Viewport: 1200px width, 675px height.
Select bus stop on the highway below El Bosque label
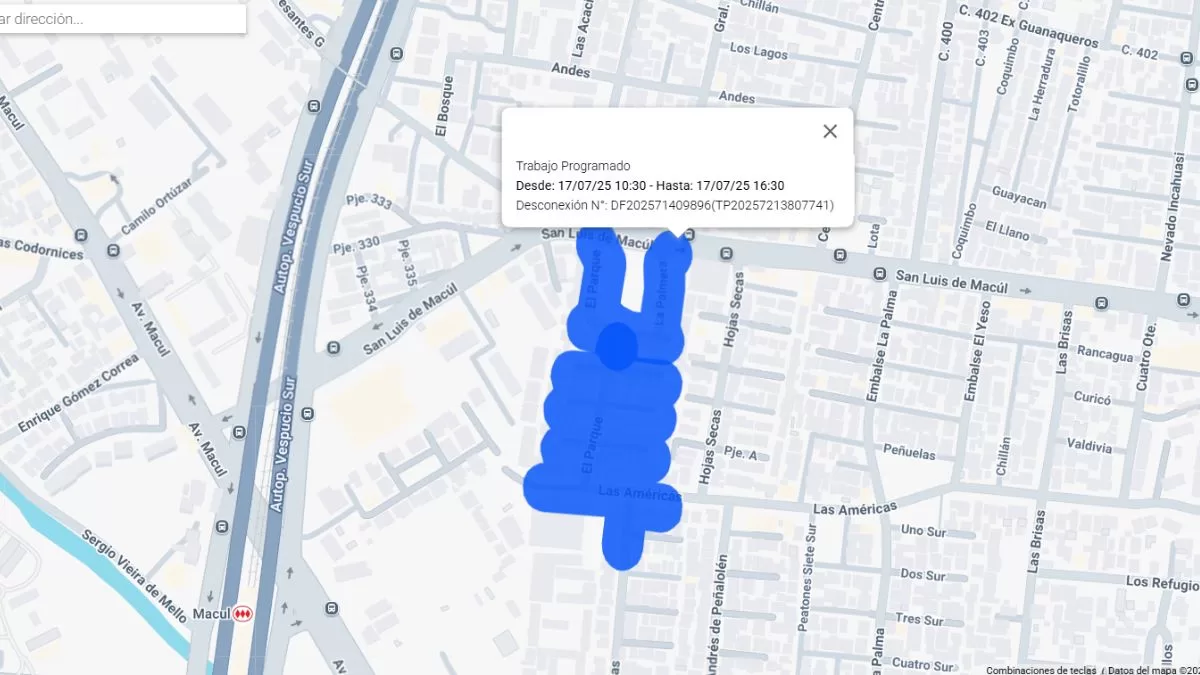(315, 105)
